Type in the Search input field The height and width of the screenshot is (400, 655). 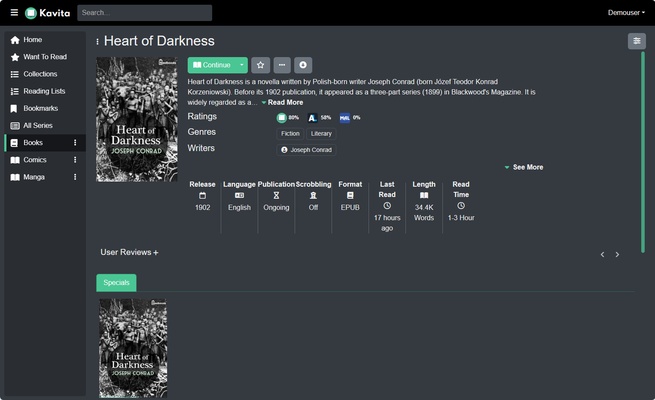[x=144, y=13]
